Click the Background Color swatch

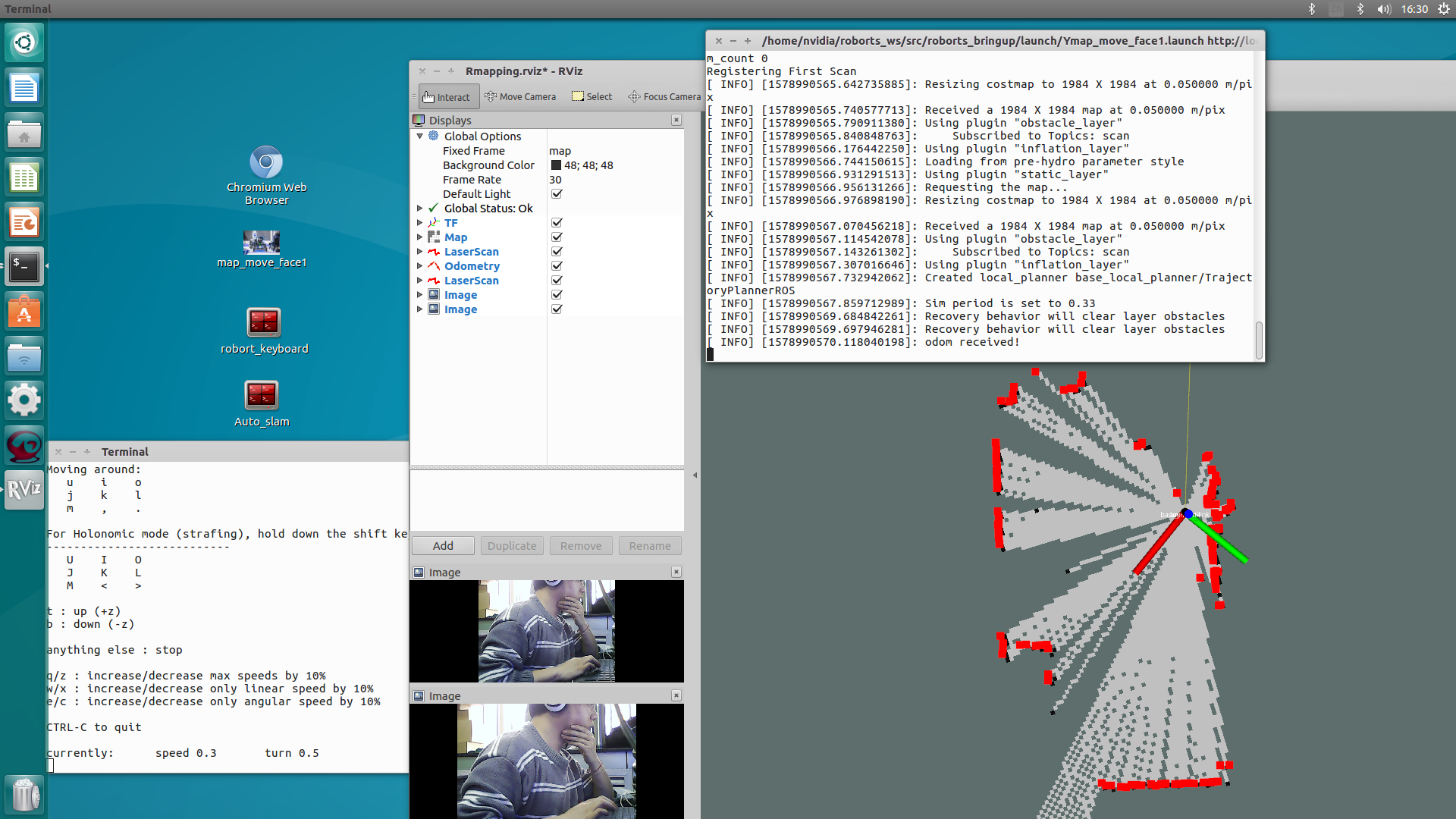pyautogui.click(x=556, y=165)
